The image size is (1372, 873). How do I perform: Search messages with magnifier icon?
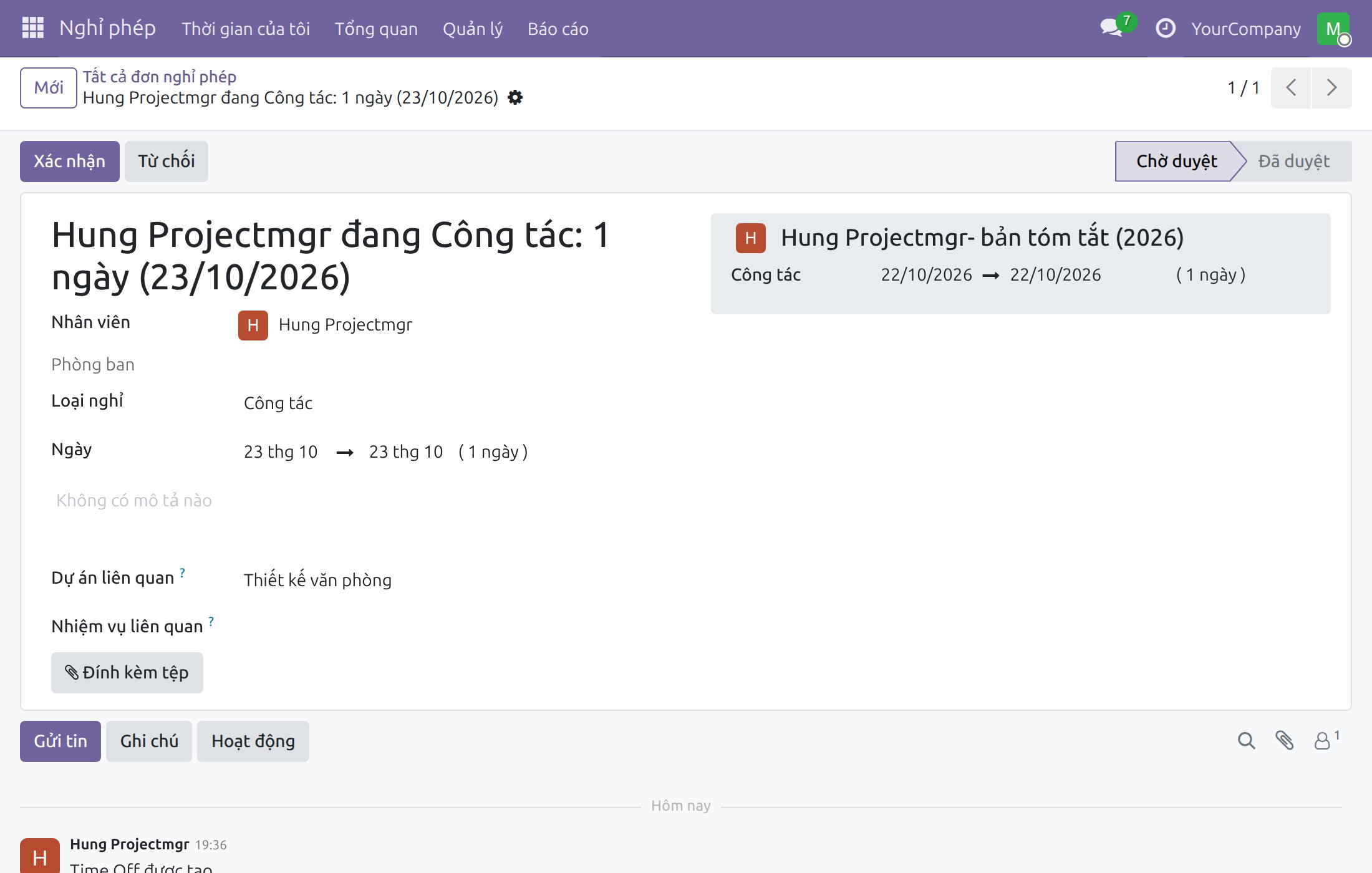(x=1246, y=741)
